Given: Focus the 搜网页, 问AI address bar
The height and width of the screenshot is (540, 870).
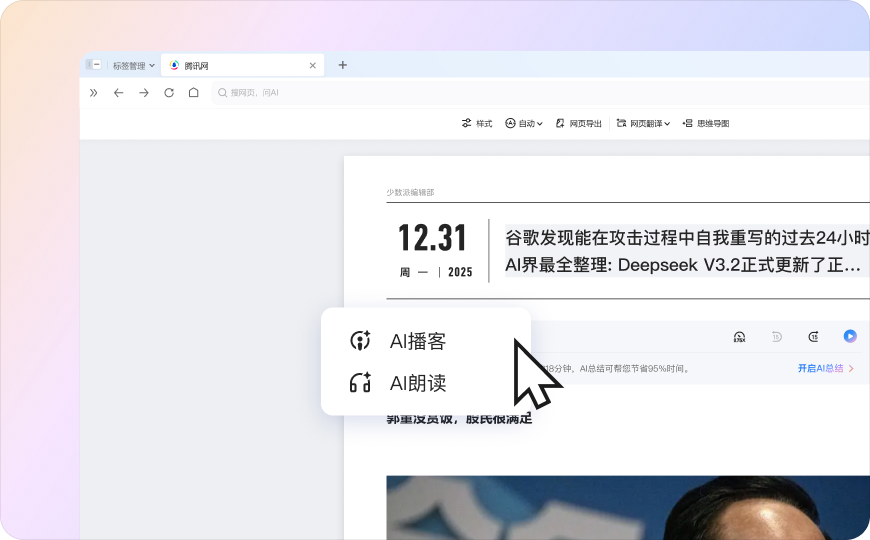Looking at the screenshot, I should (540, 93).
